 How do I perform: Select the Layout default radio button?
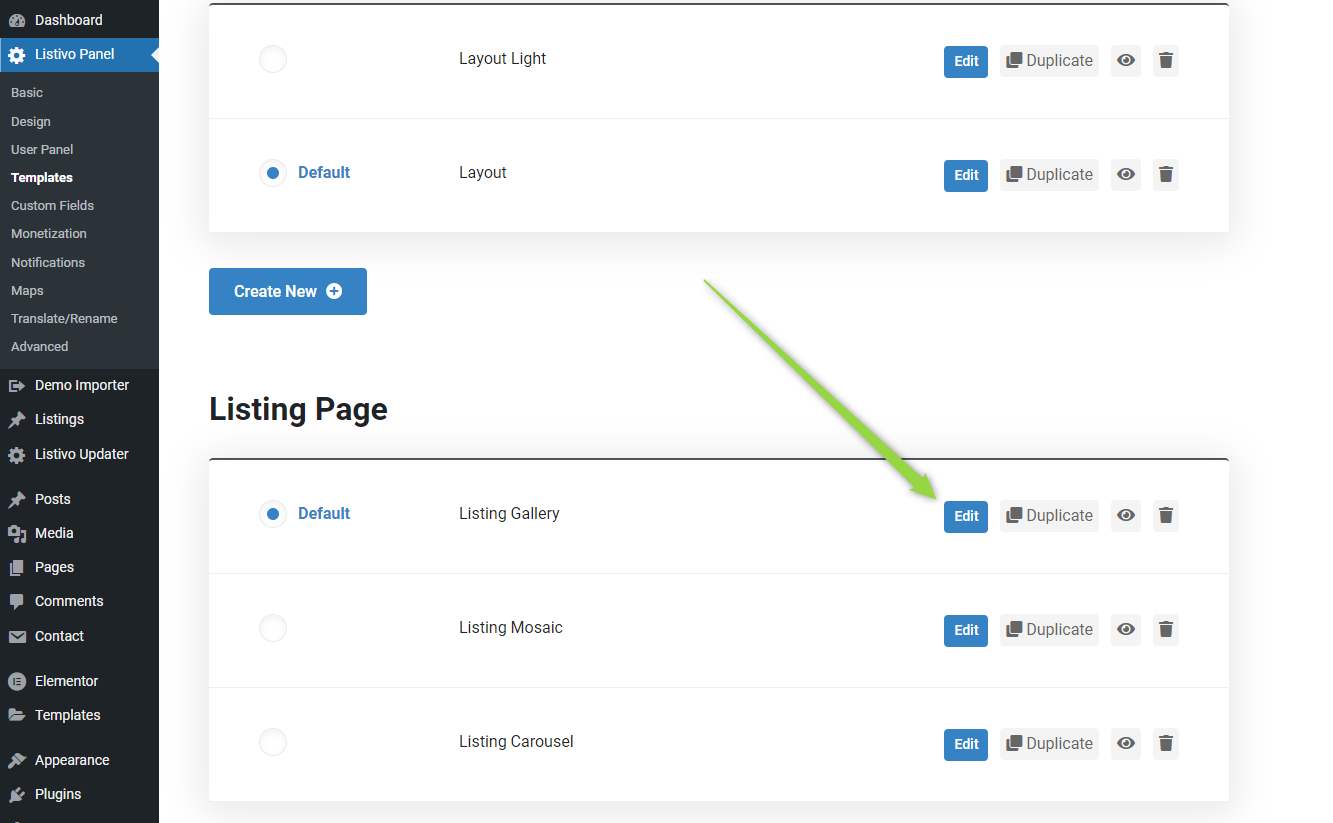pyautogui.click(x=273, y=173)
